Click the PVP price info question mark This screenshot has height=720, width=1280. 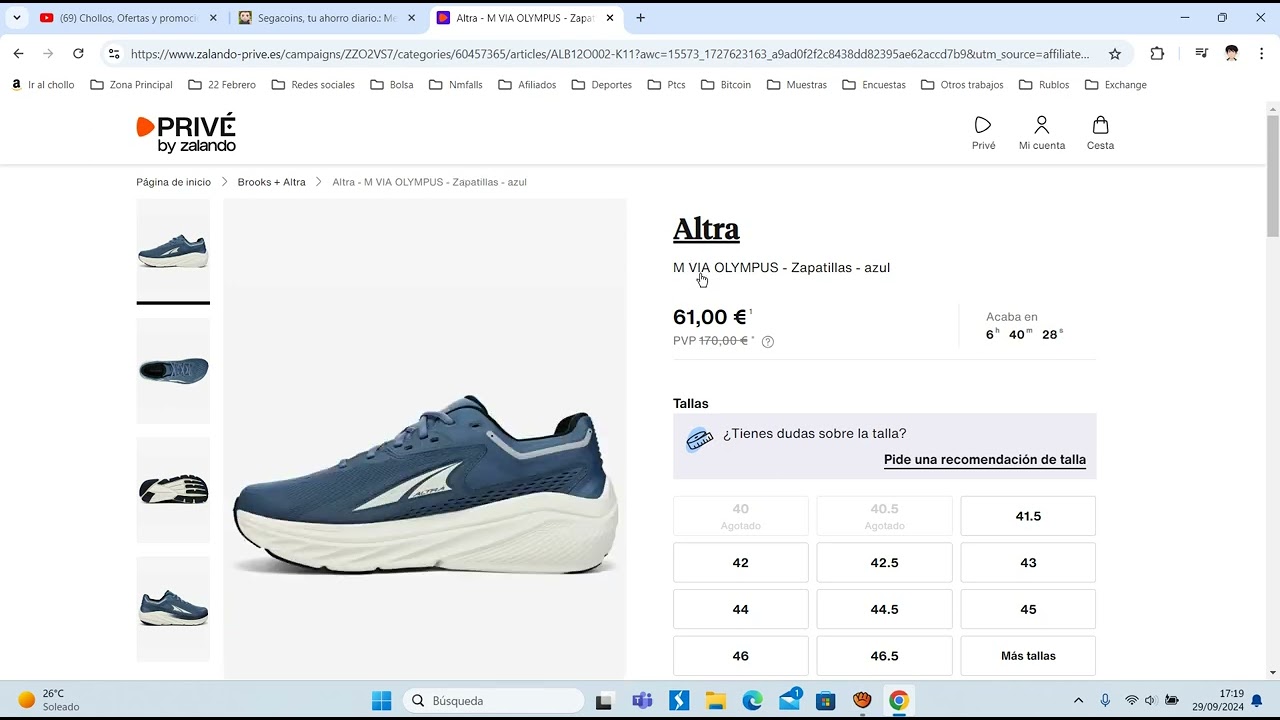[x=768, y=342]
